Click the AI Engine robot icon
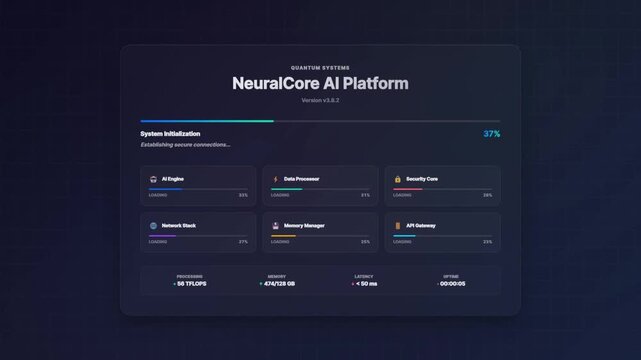The image size is (641, 360). click(x=153, y=179)
